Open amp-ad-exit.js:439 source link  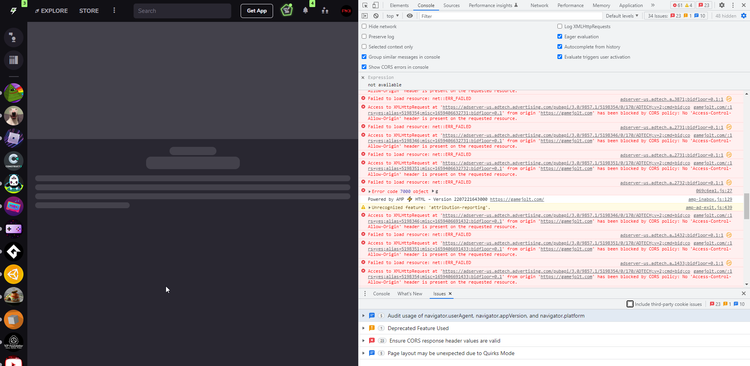pyautogui.click(x=709, y=208)
